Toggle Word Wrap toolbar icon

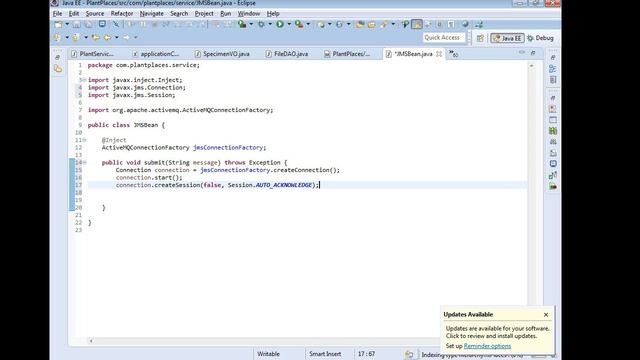(x=428, y=24)
